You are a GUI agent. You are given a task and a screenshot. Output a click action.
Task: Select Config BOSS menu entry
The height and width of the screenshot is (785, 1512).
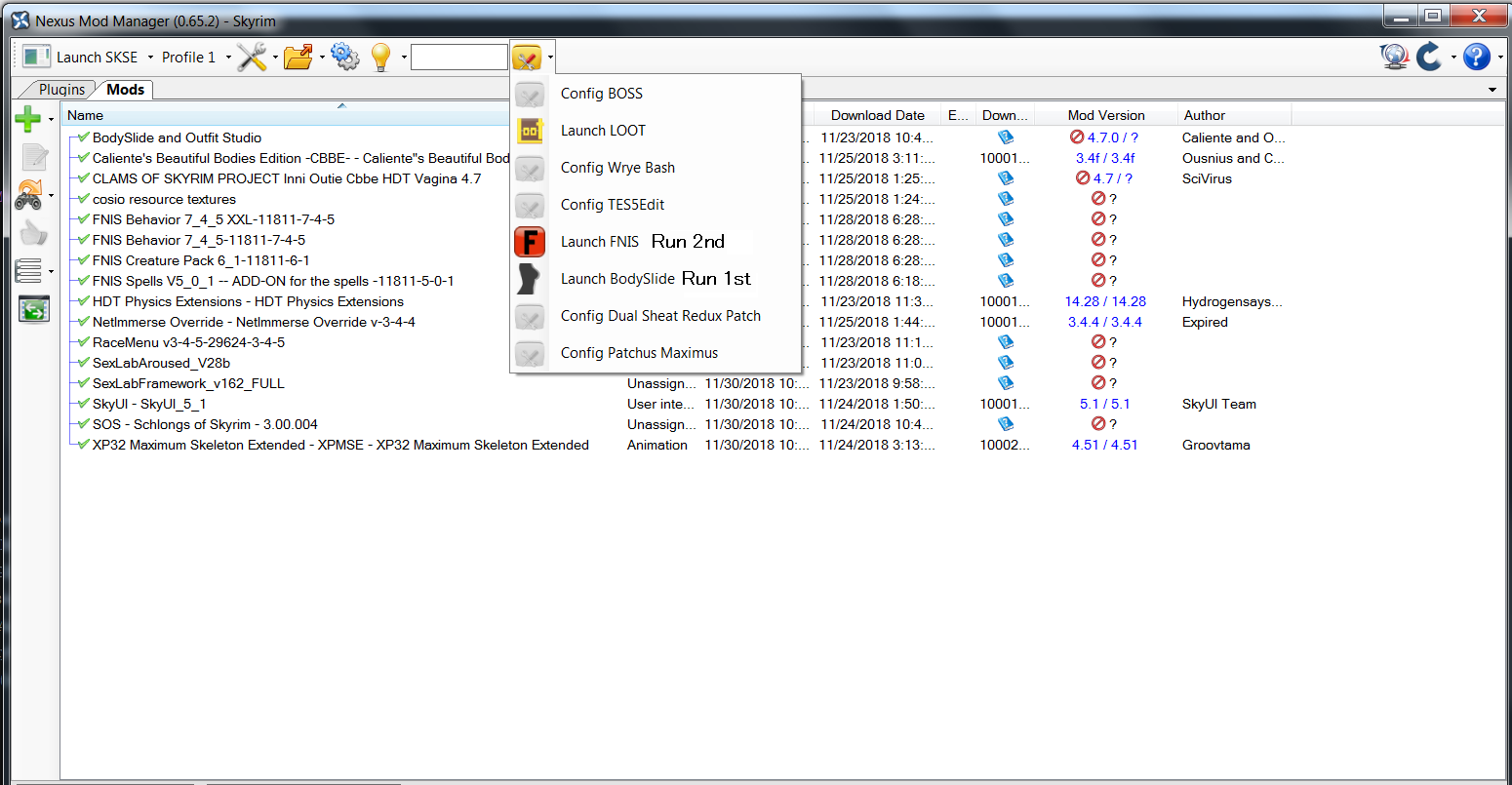pos(656,94)
